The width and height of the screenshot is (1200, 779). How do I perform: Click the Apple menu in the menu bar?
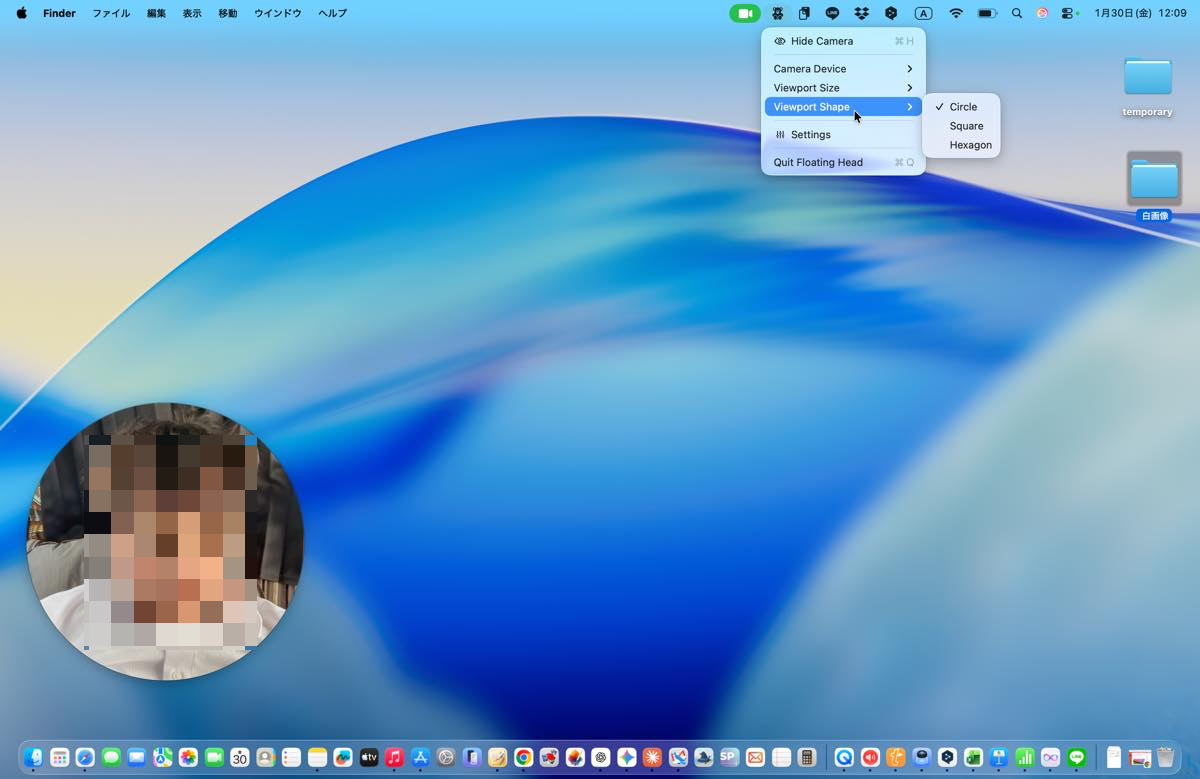[21, 13]
